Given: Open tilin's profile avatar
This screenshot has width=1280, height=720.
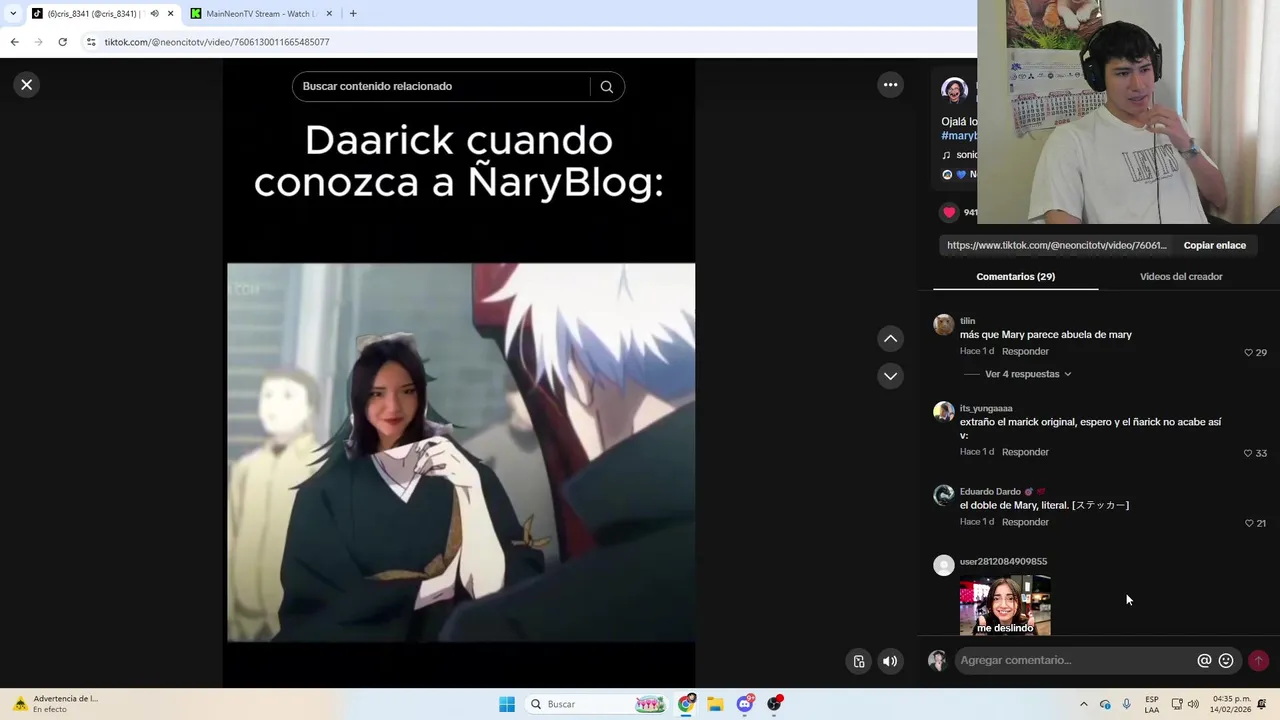Looking at the screenshot, I should [943, 325].
